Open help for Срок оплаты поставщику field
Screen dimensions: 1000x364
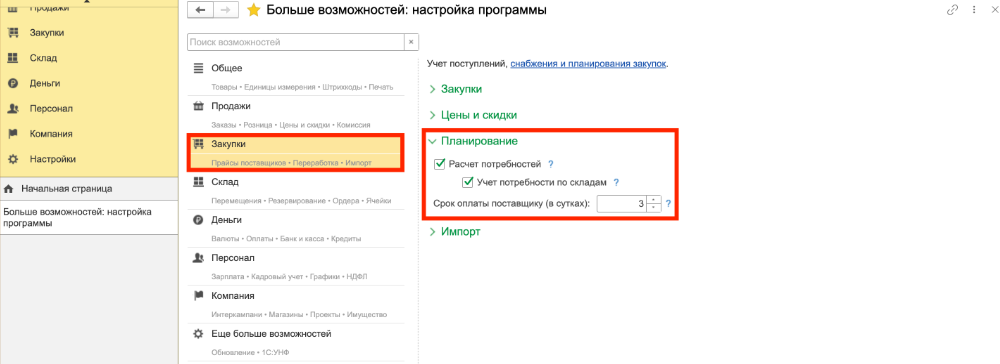click(x=668, y=204)
